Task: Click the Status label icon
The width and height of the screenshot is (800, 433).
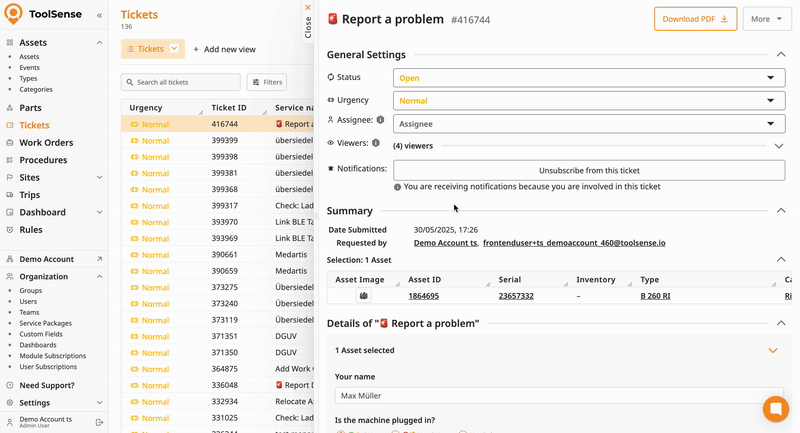Action: 331,77
